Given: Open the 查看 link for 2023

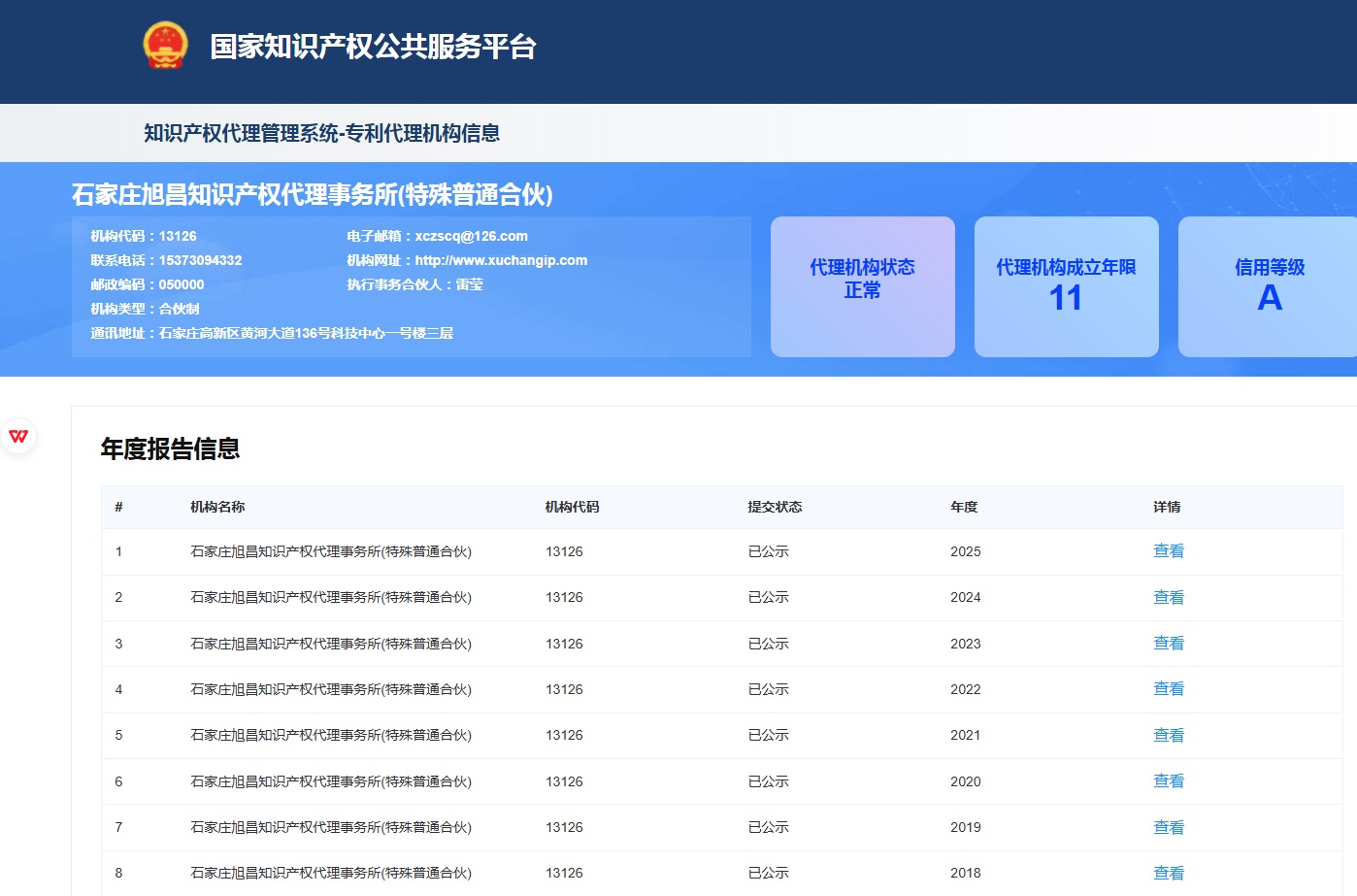Looking at the screenshot, I should click(1169, 644).
